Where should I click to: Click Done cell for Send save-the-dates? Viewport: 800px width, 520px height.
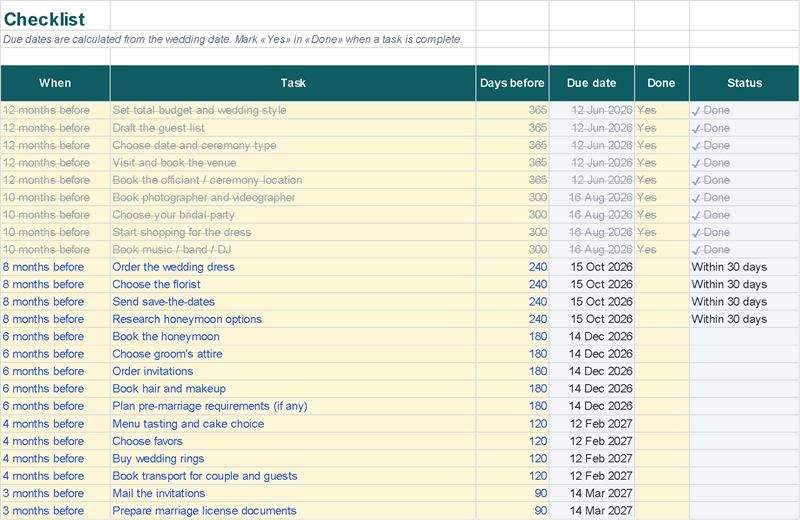662,302
